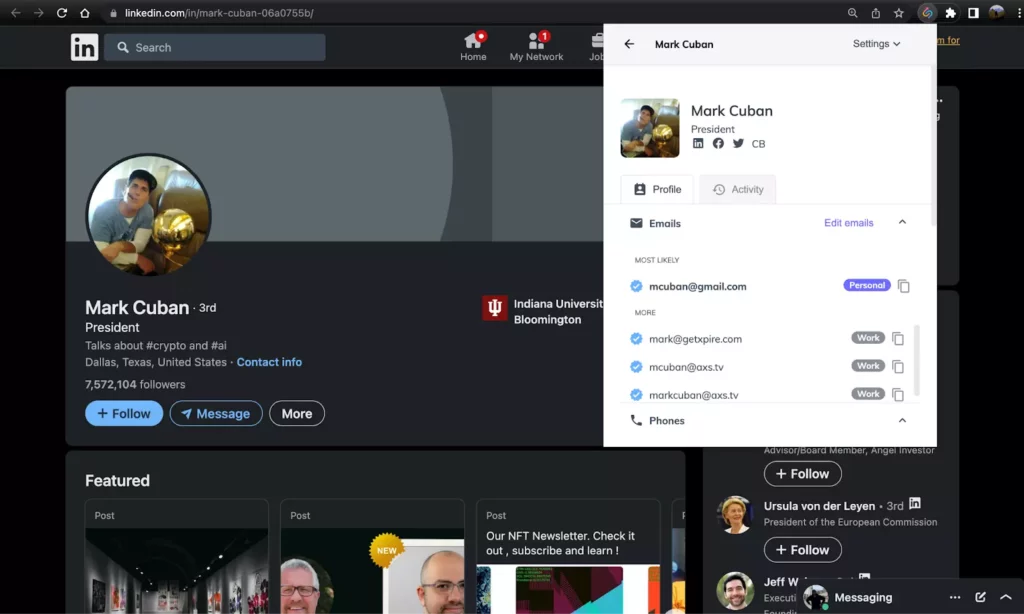This screenshot has width=1024, height=614.
Task: Open the NFT Newsletter featured post
Action: click(x=568, y=557)
